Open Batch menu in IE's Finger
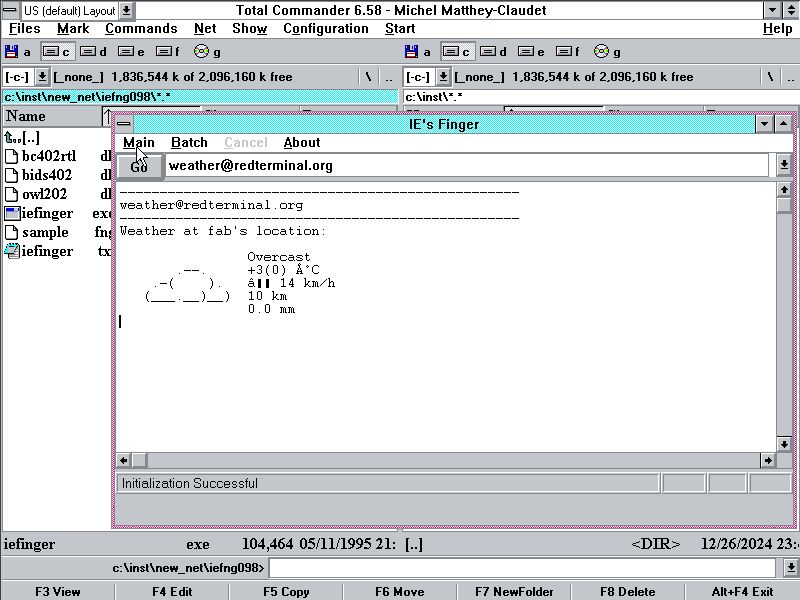 coord(189,143)
